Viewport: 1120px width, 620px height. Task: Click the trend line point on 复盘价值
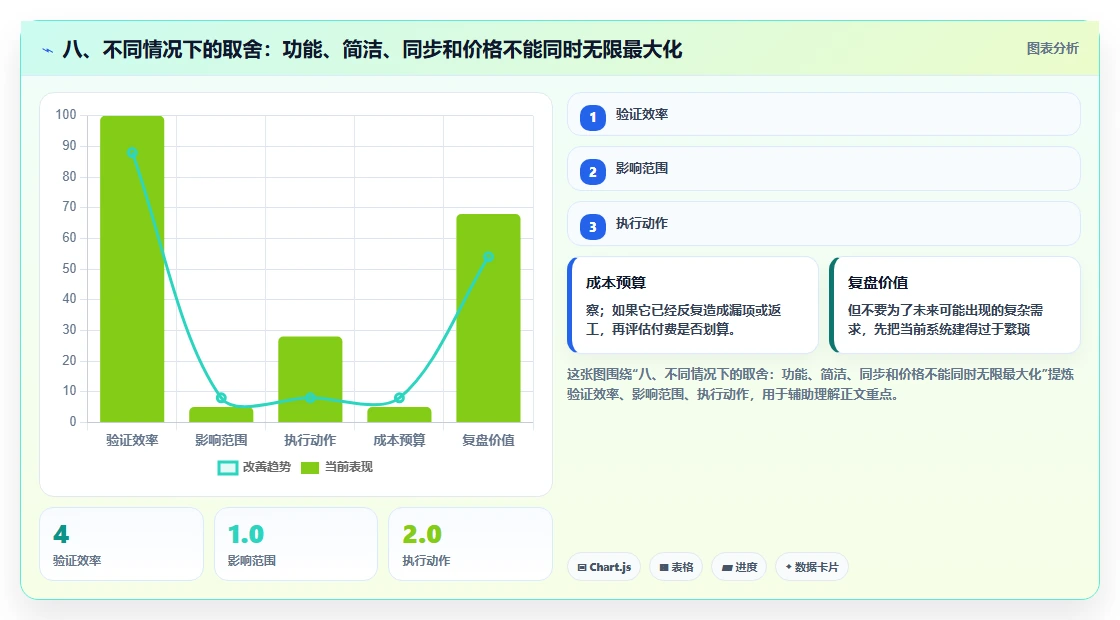point(489,257)
